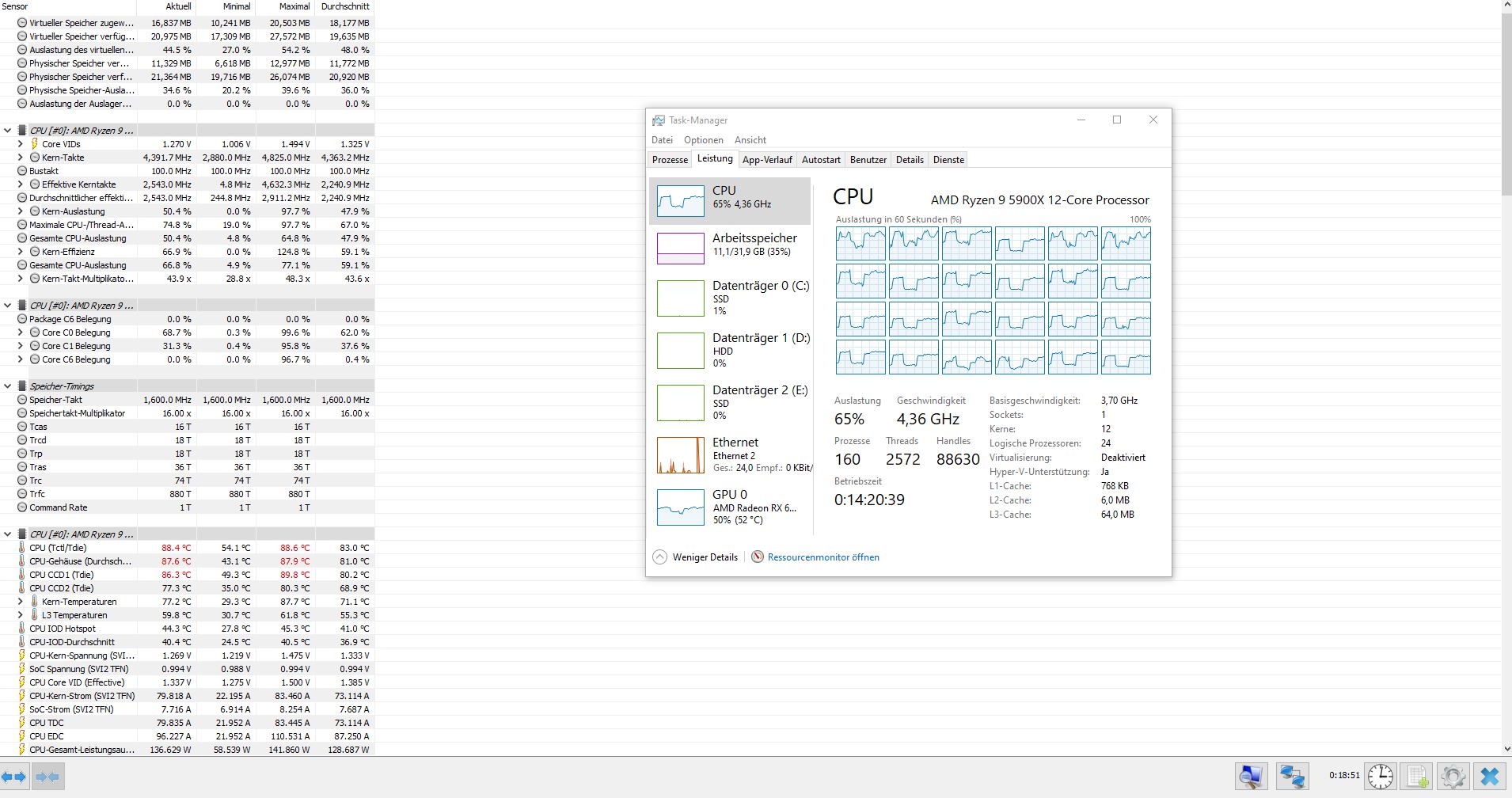Expand the Kern-Auslastung row

pyautogui.click(x=20, y=211)
